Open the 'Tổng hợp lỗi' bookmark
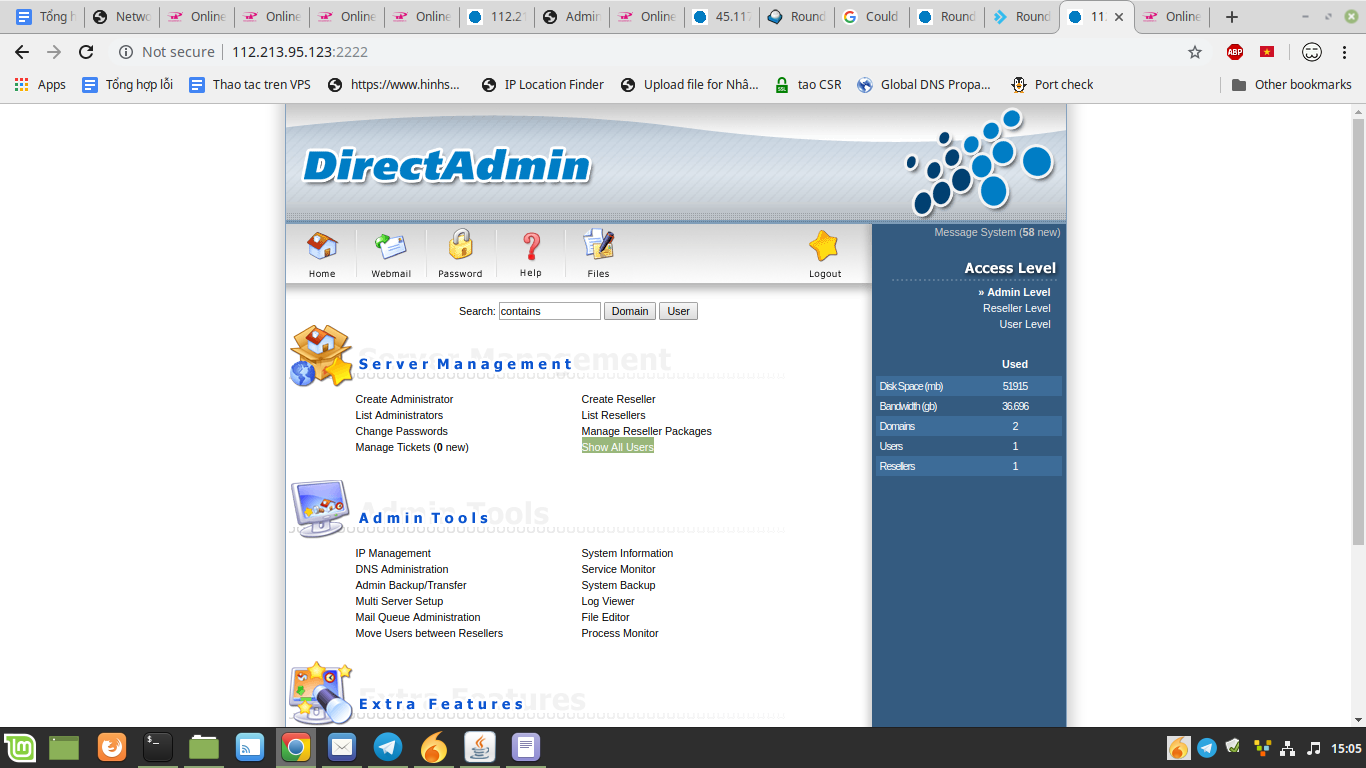Viewport: 1366px width, 768px height. point(128,85)
